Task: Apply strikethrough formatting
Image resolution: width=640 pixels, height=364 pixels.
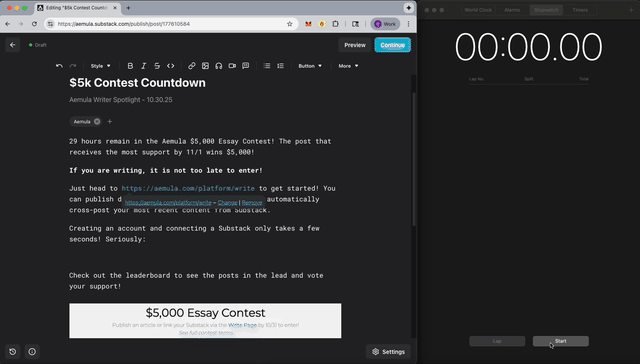Action: [157, 66]
